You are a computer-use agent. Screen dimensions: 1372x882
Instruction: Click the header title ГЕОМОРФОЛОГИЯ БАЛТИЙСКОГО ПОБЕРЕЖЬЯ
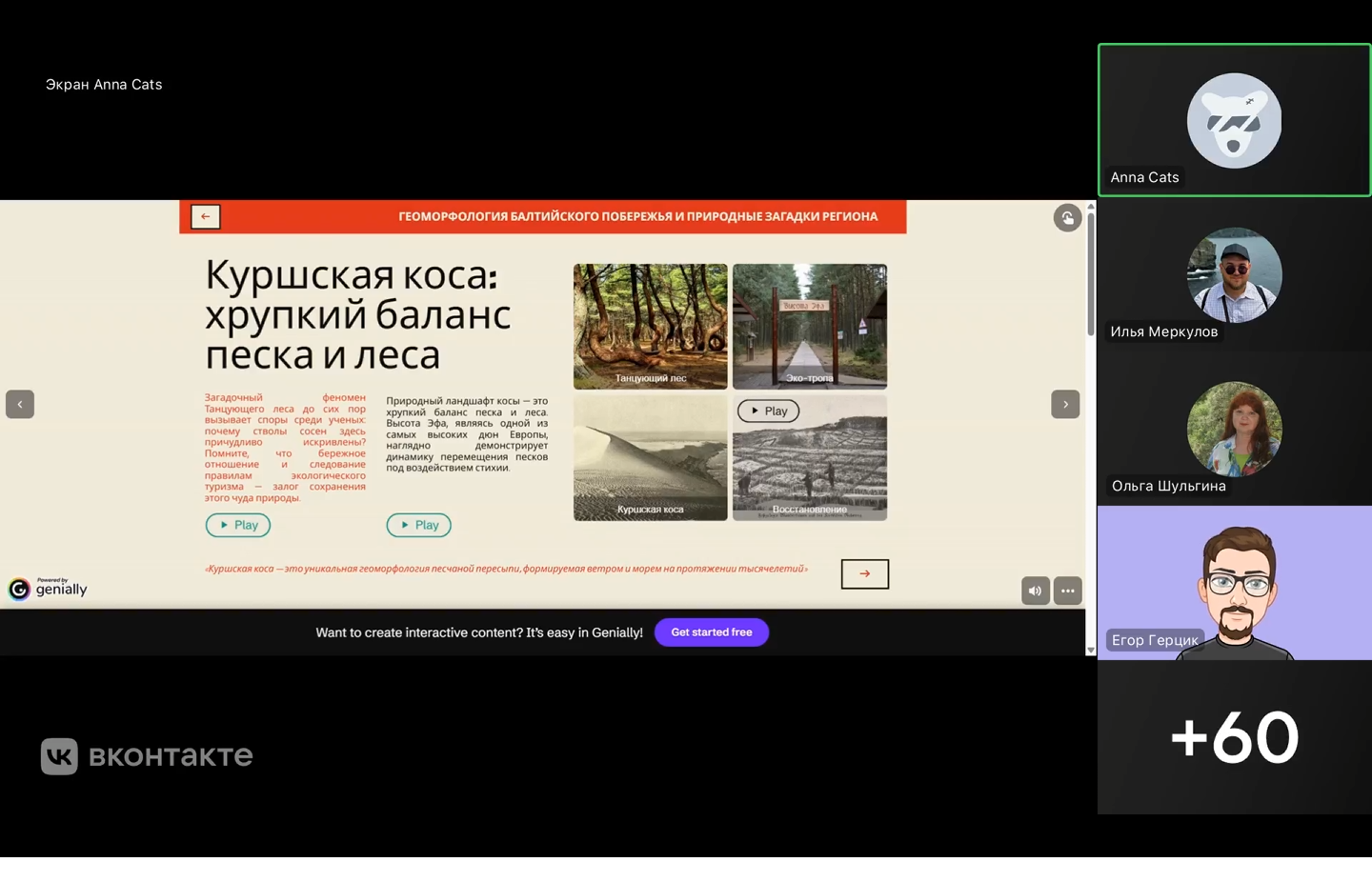coord(637,216)
